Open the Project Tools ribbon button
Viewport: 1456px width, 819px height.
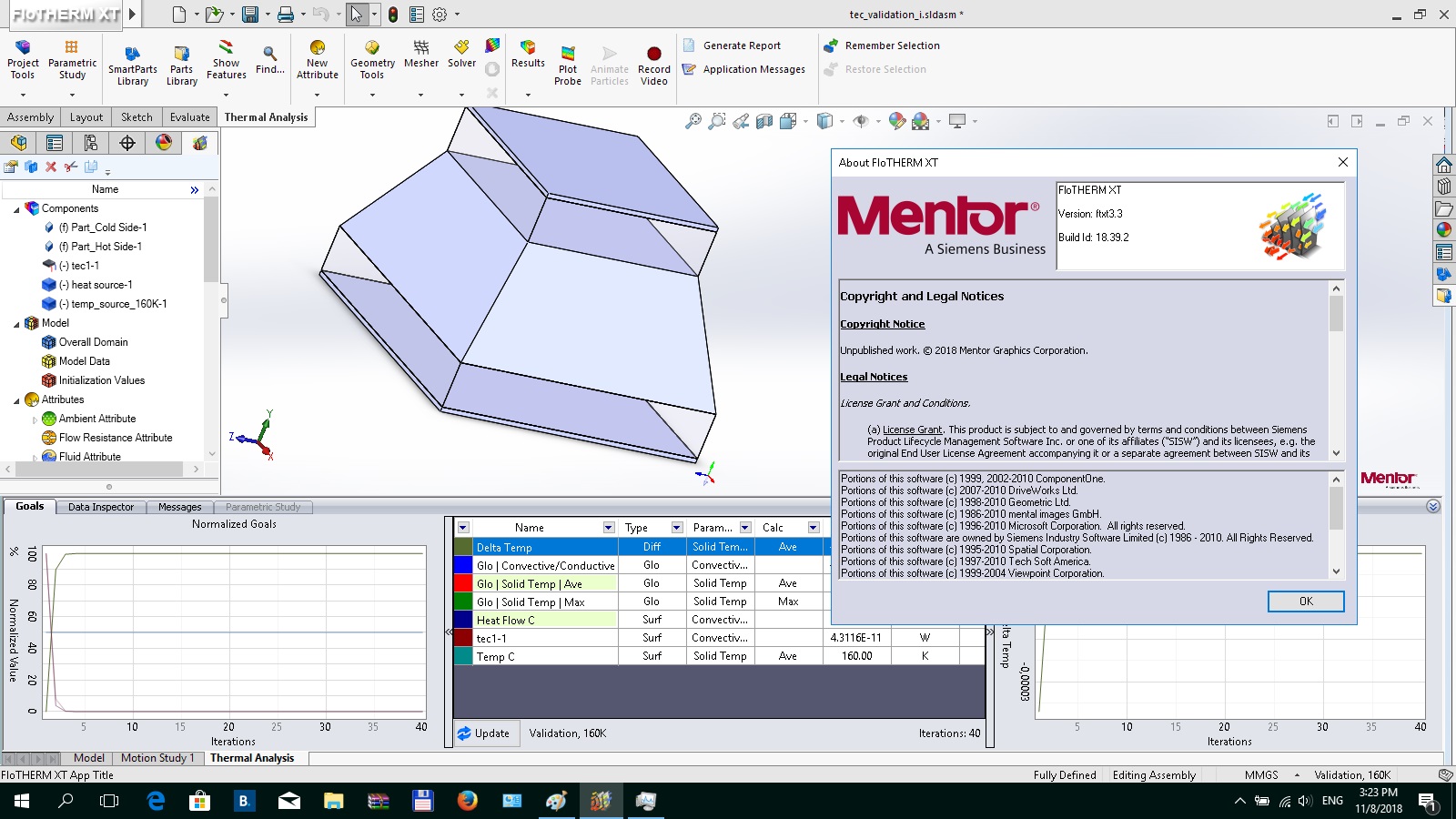click(23, 60)
